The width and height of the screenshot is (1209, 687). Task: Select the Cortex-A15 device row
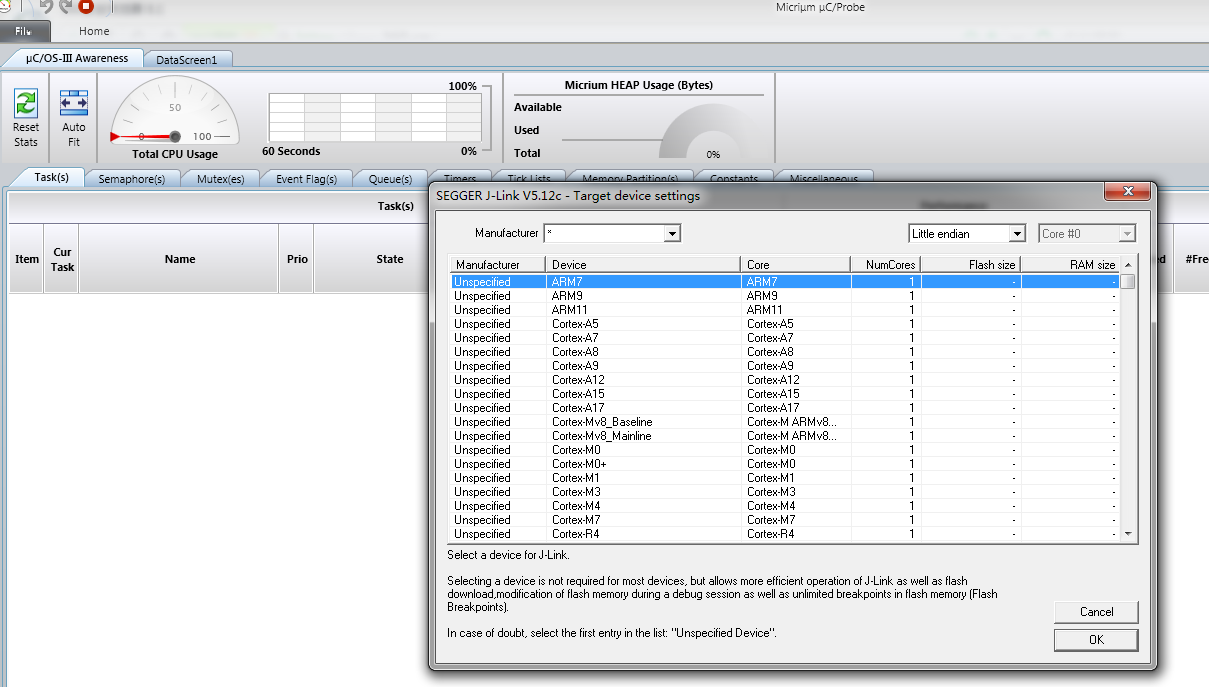(785, 394)
